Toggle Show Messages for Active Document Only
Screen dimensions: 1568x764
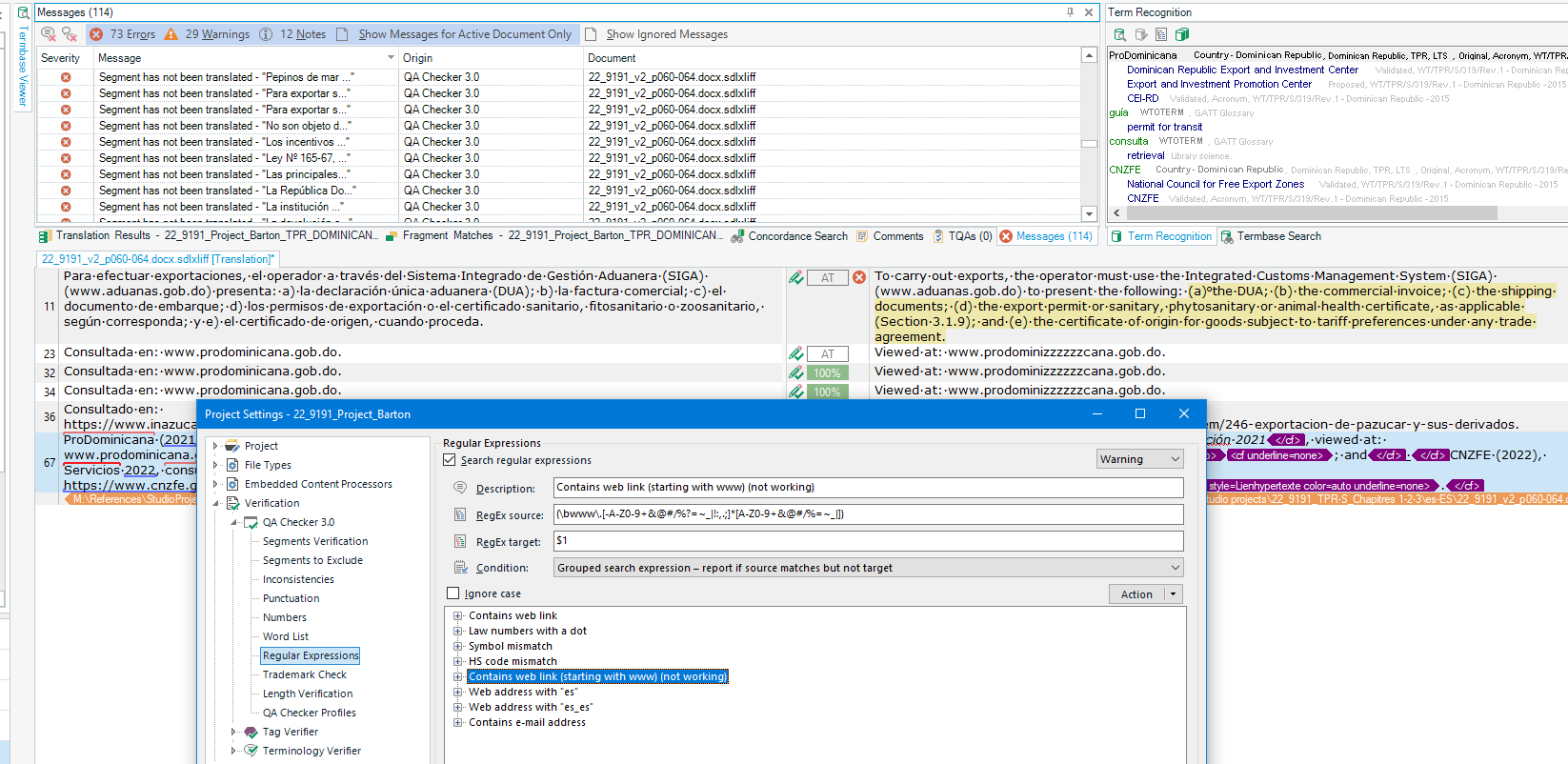click(x=453, y=34)
